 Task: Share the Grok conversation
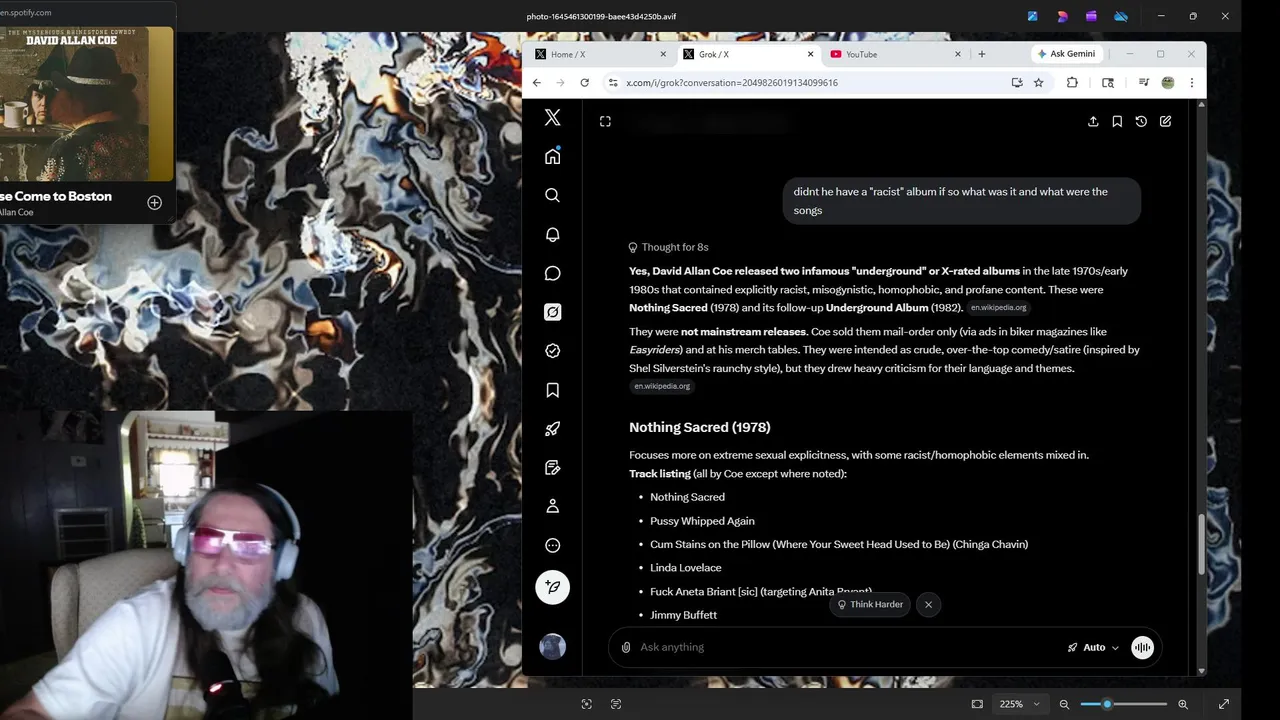pyautogui.click(x=1093, y=121)
